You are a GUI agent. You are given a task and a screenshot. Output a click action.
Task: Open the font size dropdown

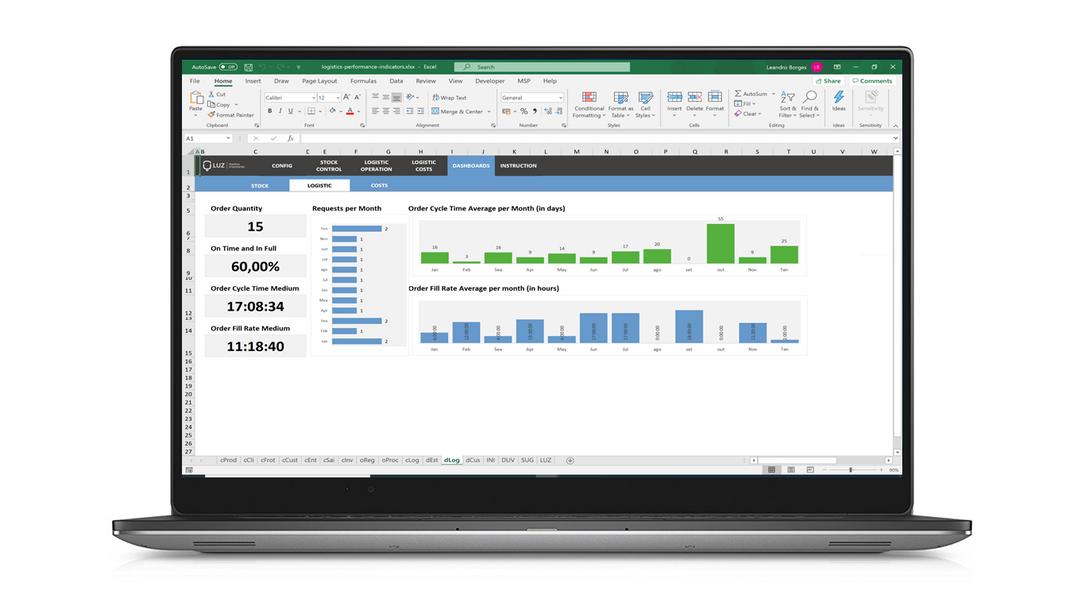pos(337,98)
